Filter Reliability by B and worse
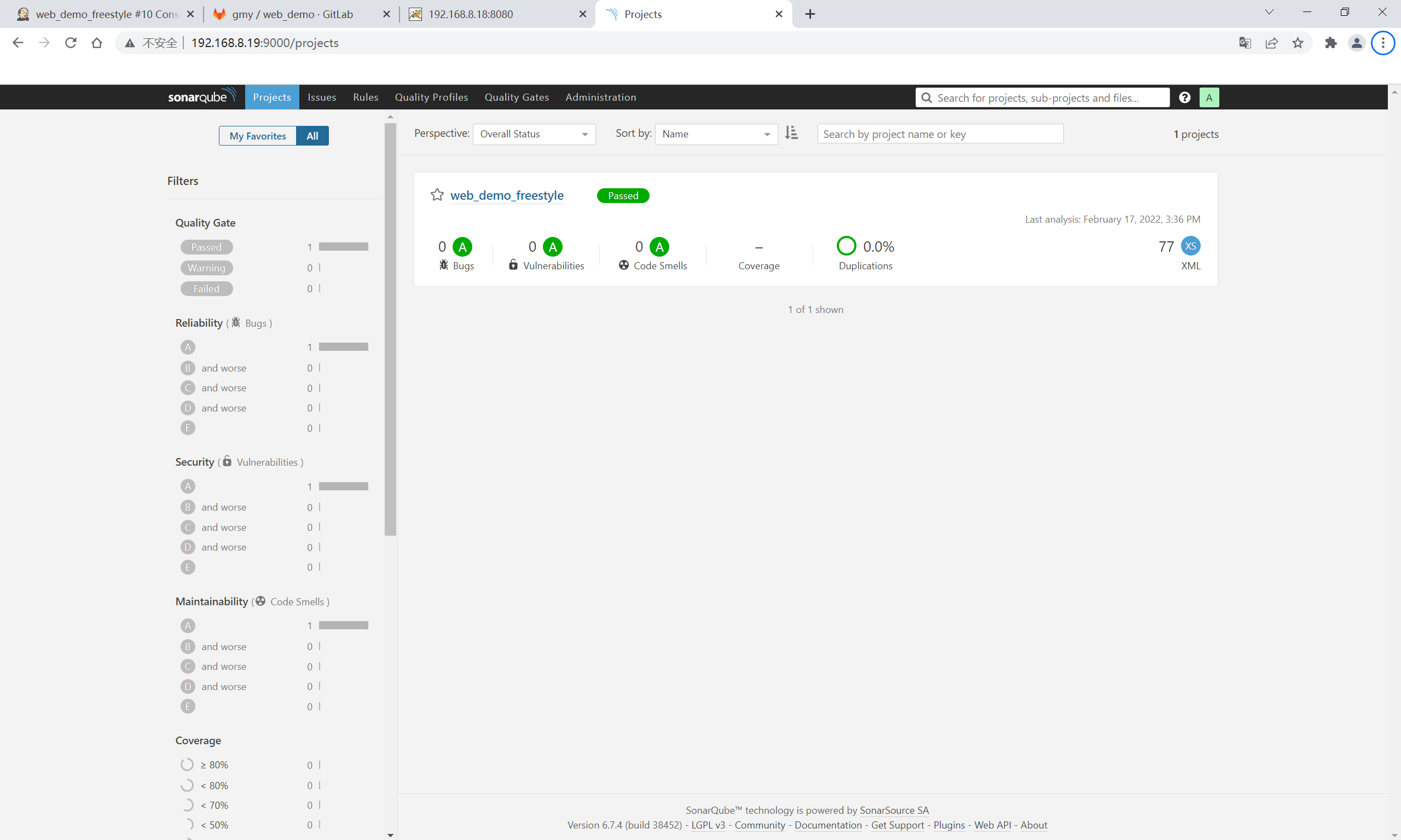 [x=213, y=368]
